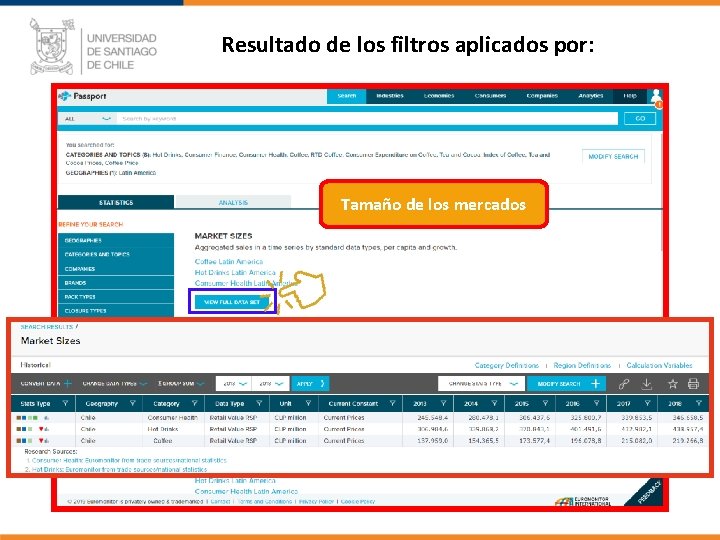Click the Passport logo
Image resolution: width=720 pixels, height=540 pixels.
coord(83,96)
